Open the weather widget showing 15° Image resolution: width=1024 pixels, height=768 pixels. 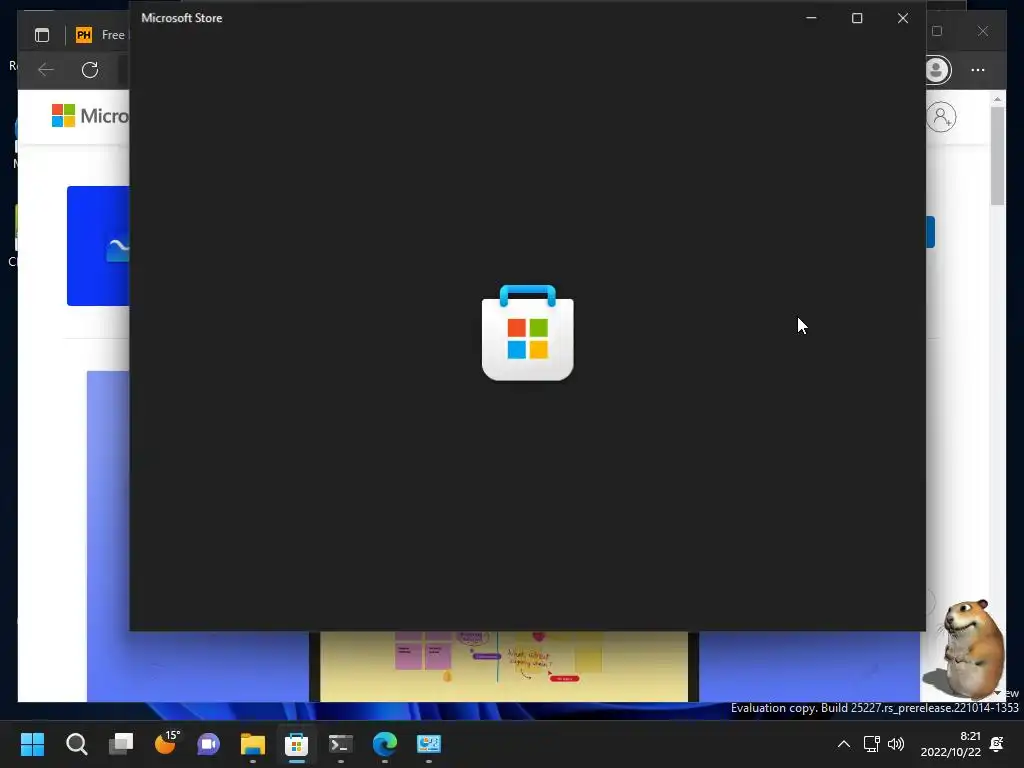click(x=166, y=744)
